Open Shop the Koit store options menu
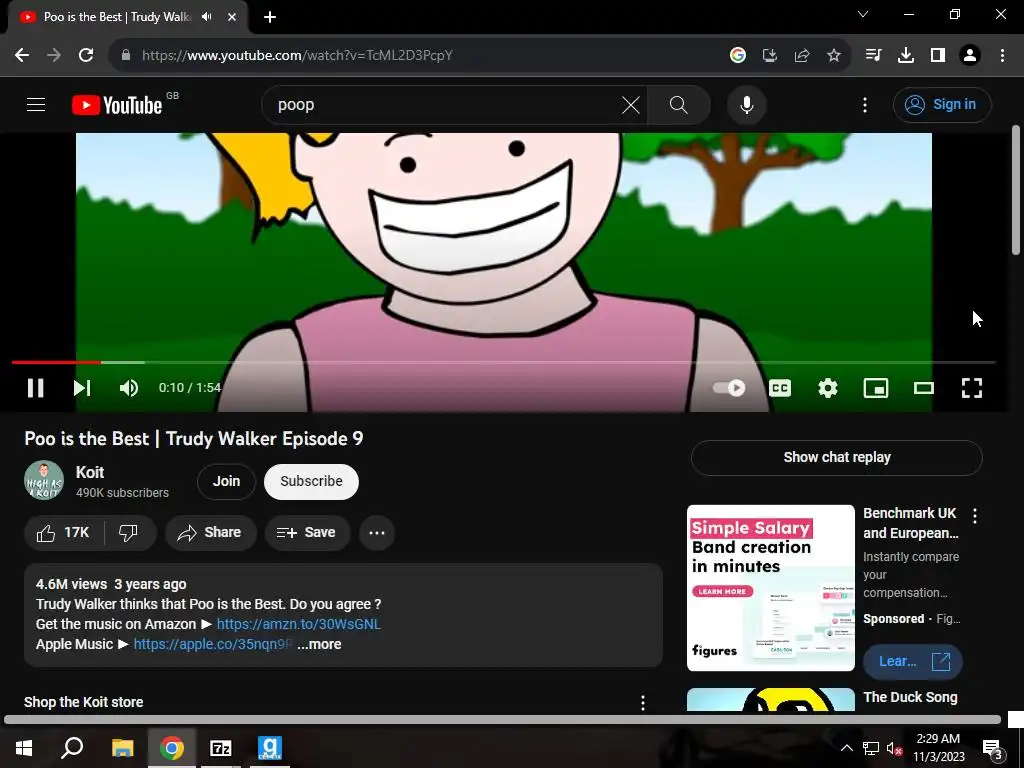The width and height of the screenshot is (1024, 768). [643, 703]
